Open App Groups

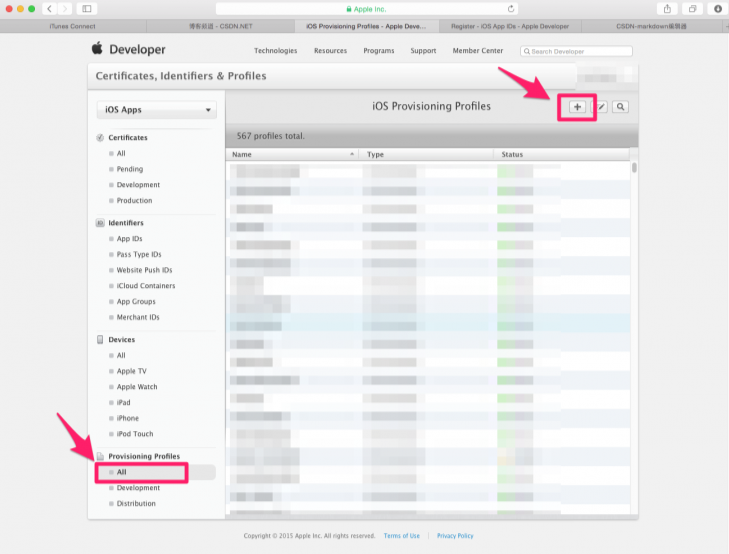pyautogui.click(x=136, y=302)
